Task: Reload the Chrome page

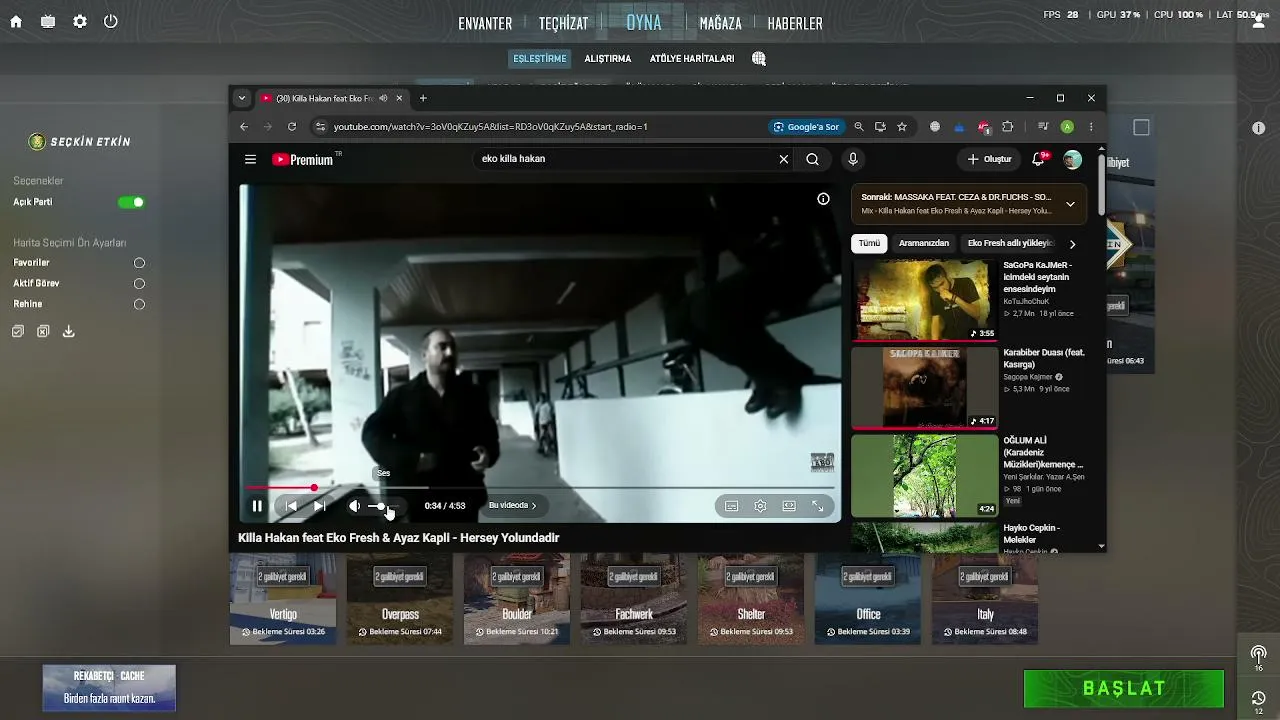Action: coord(292,127)
